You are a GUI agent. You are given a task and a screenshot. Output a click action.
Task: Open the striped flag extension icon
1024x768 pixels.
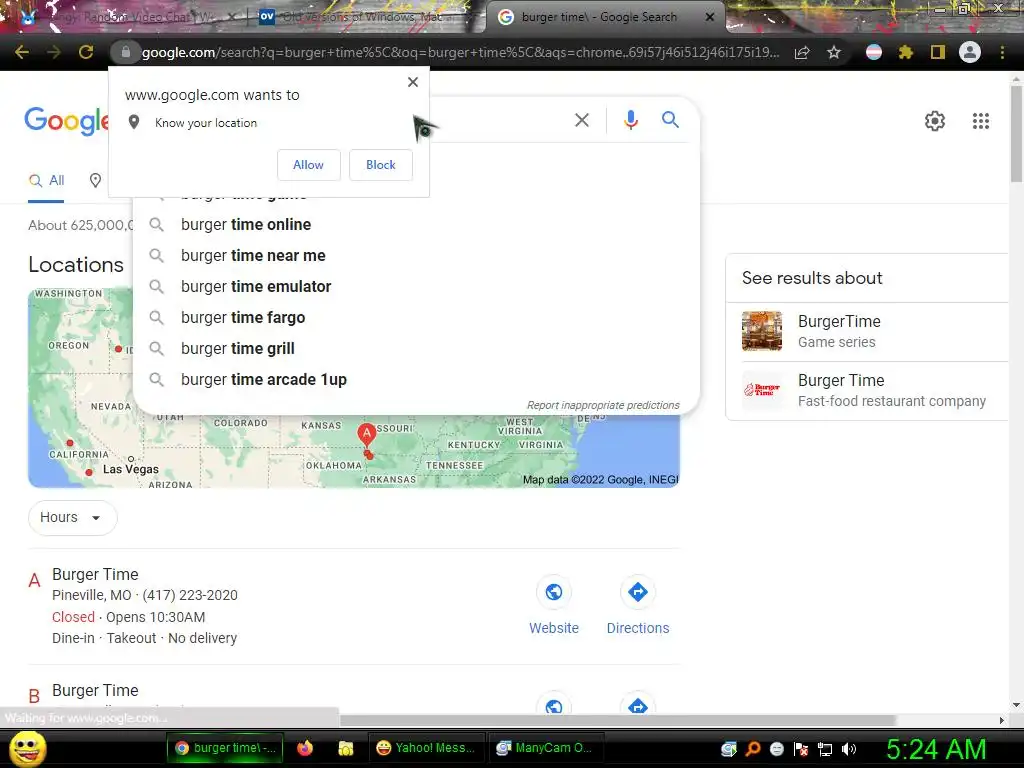874,52
